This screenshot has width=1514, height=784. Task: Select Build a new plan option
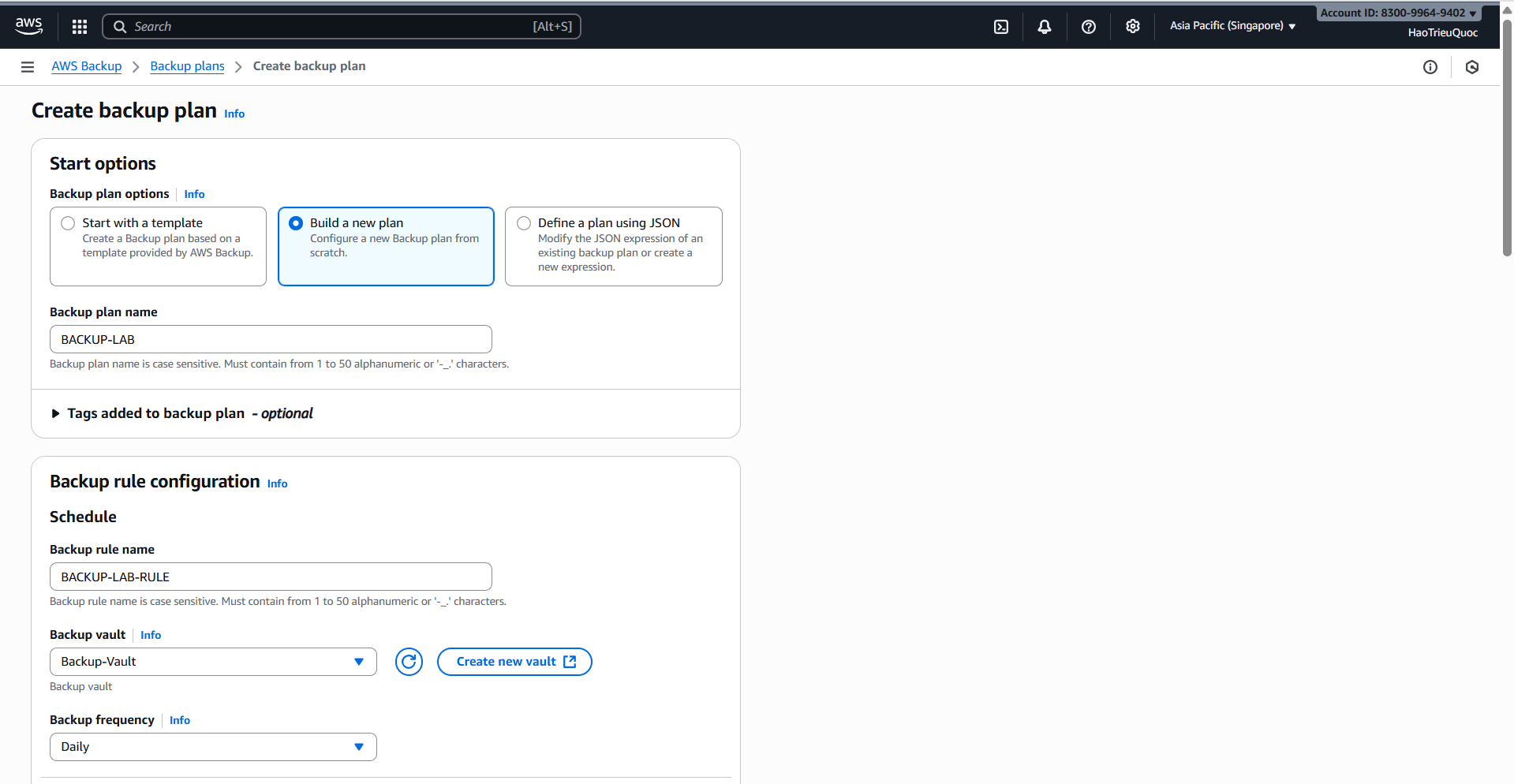(x=296, y=222)
